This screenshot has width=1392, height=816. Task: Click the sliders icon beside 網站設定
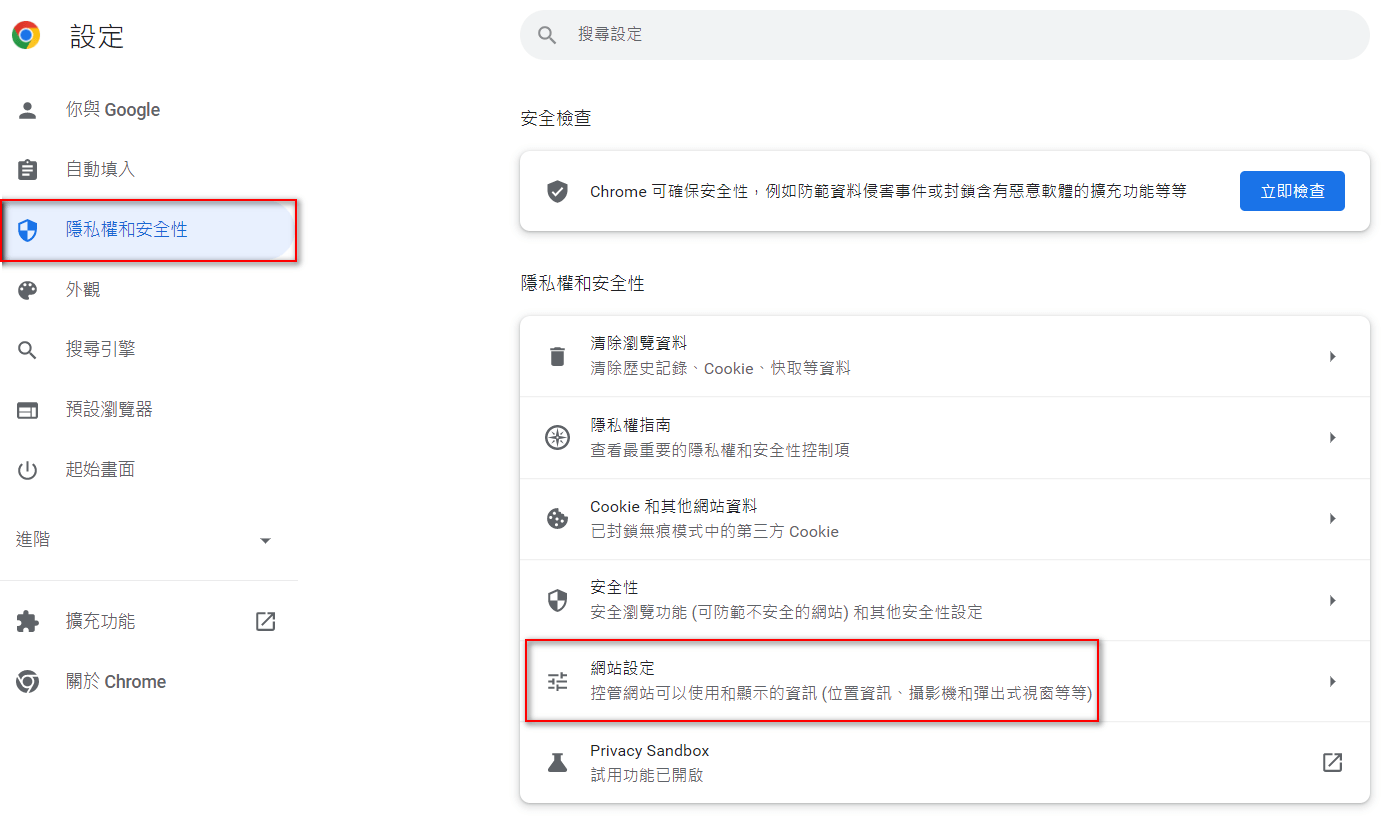pos(557,681)
